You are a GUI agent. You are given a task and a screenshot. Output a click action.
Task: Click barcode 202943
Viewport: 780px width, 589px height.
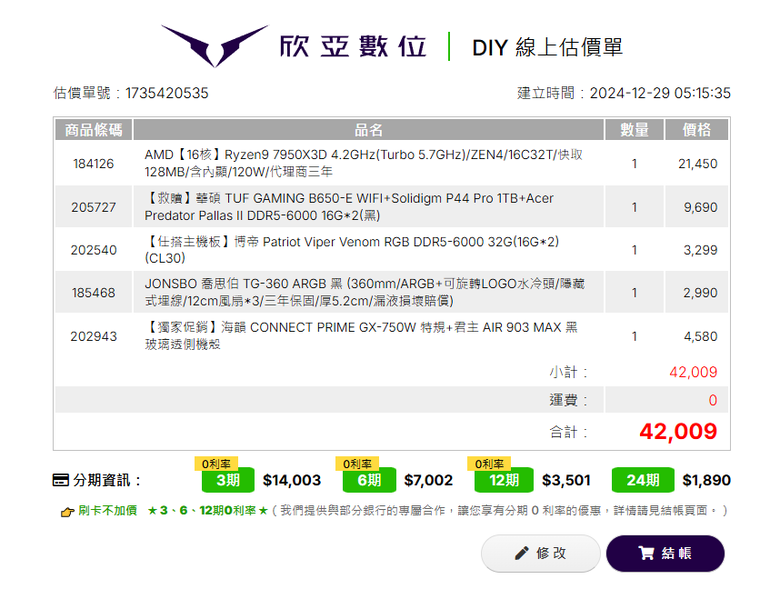[94, 336]
